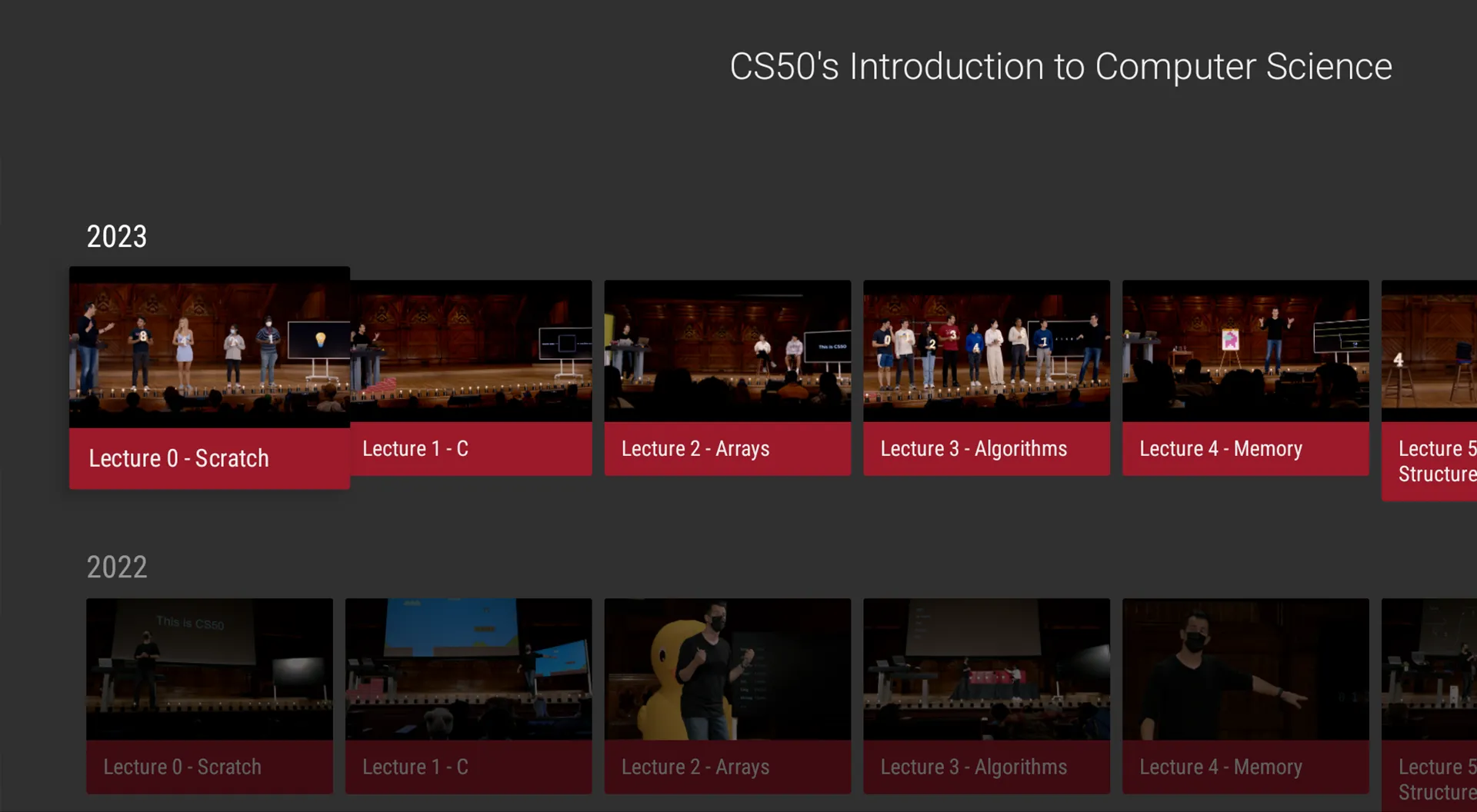This screenshot has width=1477, height=812.
Task: Select 2023 Lecture 3 - Algorithms thumbnail
Action: coord(986,351)
